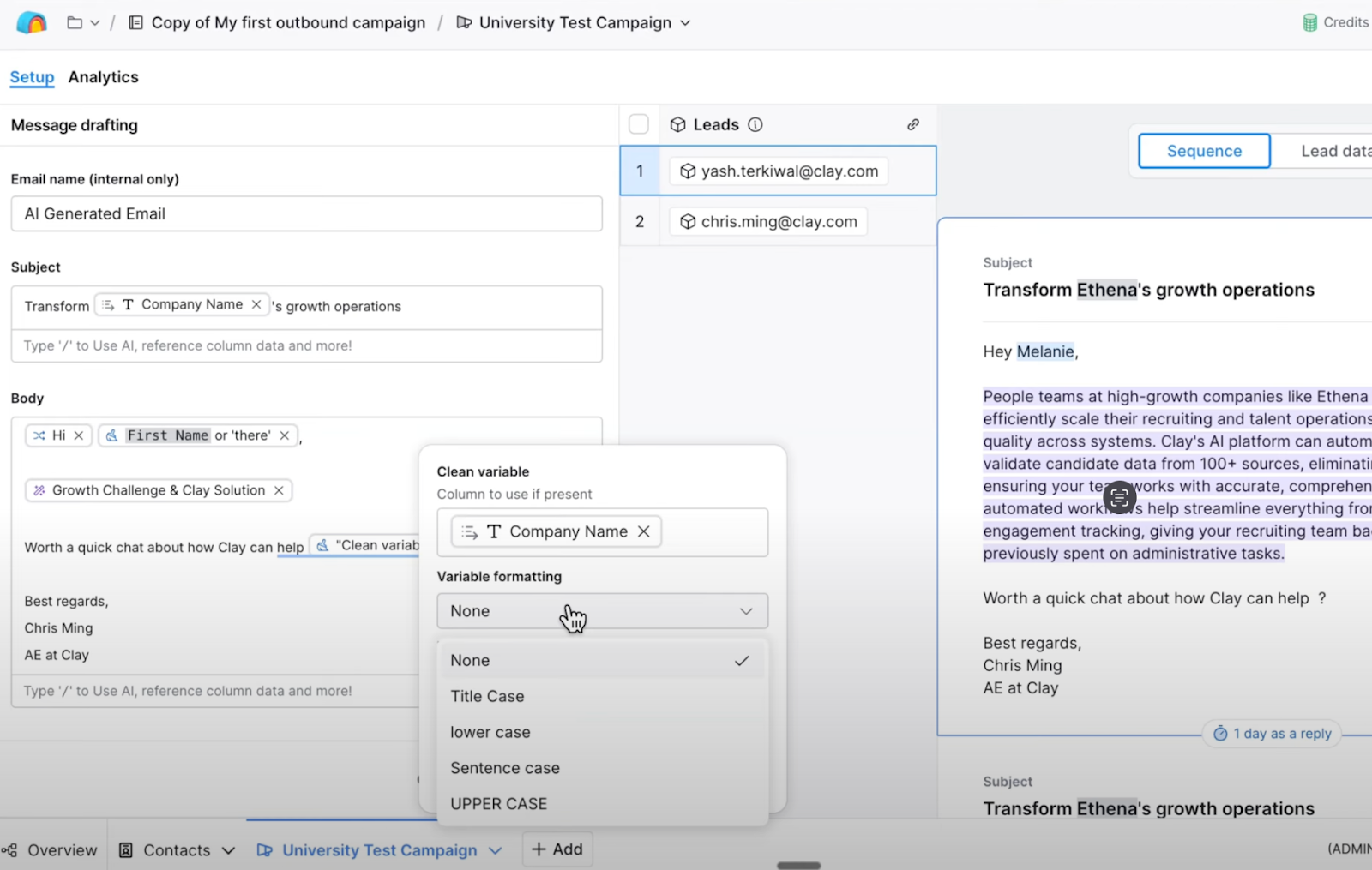Click the First Name chip
The width and height of the screenshot is (1372, 870).
198,435
